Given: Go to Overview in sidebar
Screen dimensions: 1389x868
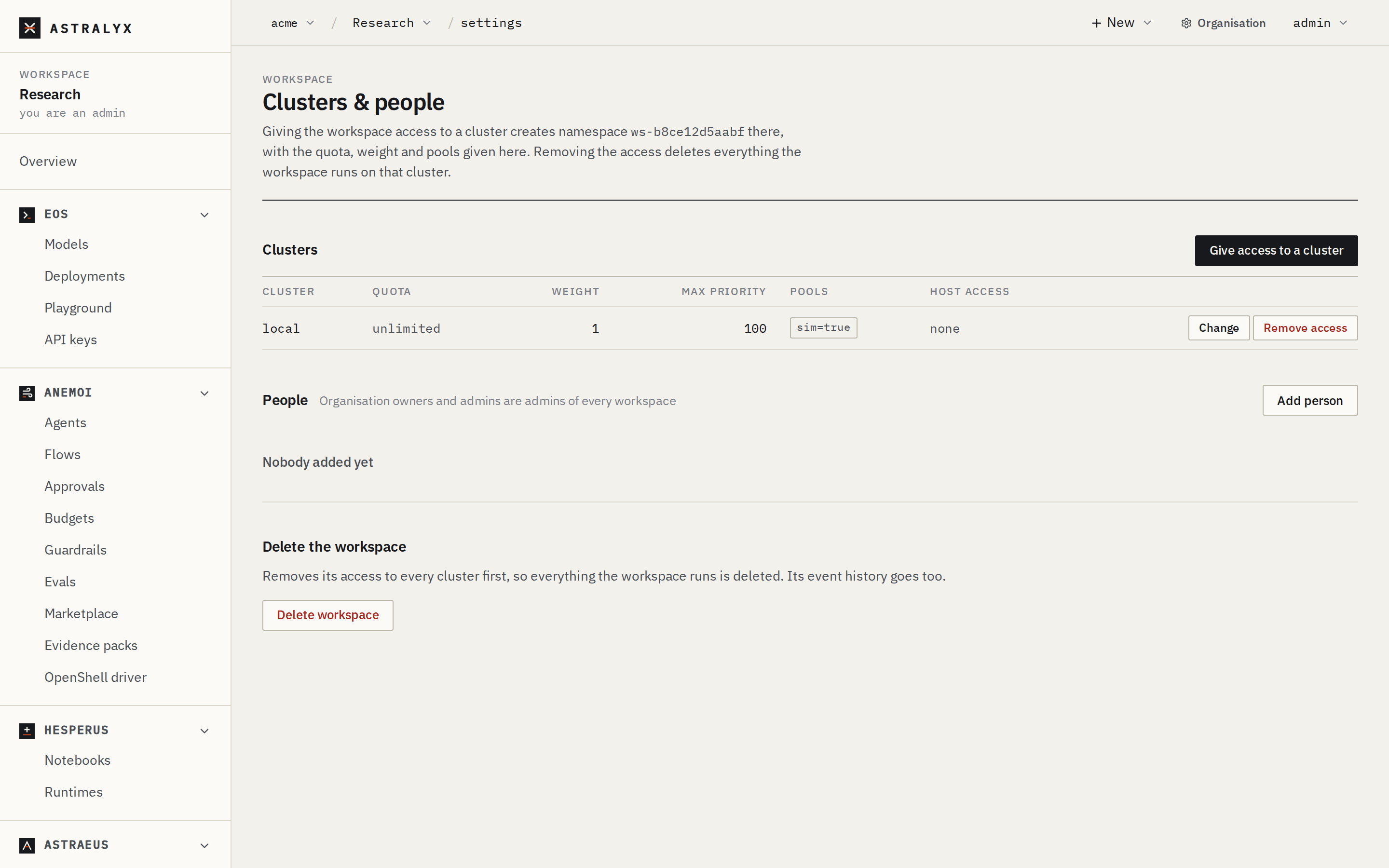Looking at the screenshot, I should (x=48, y=162).
